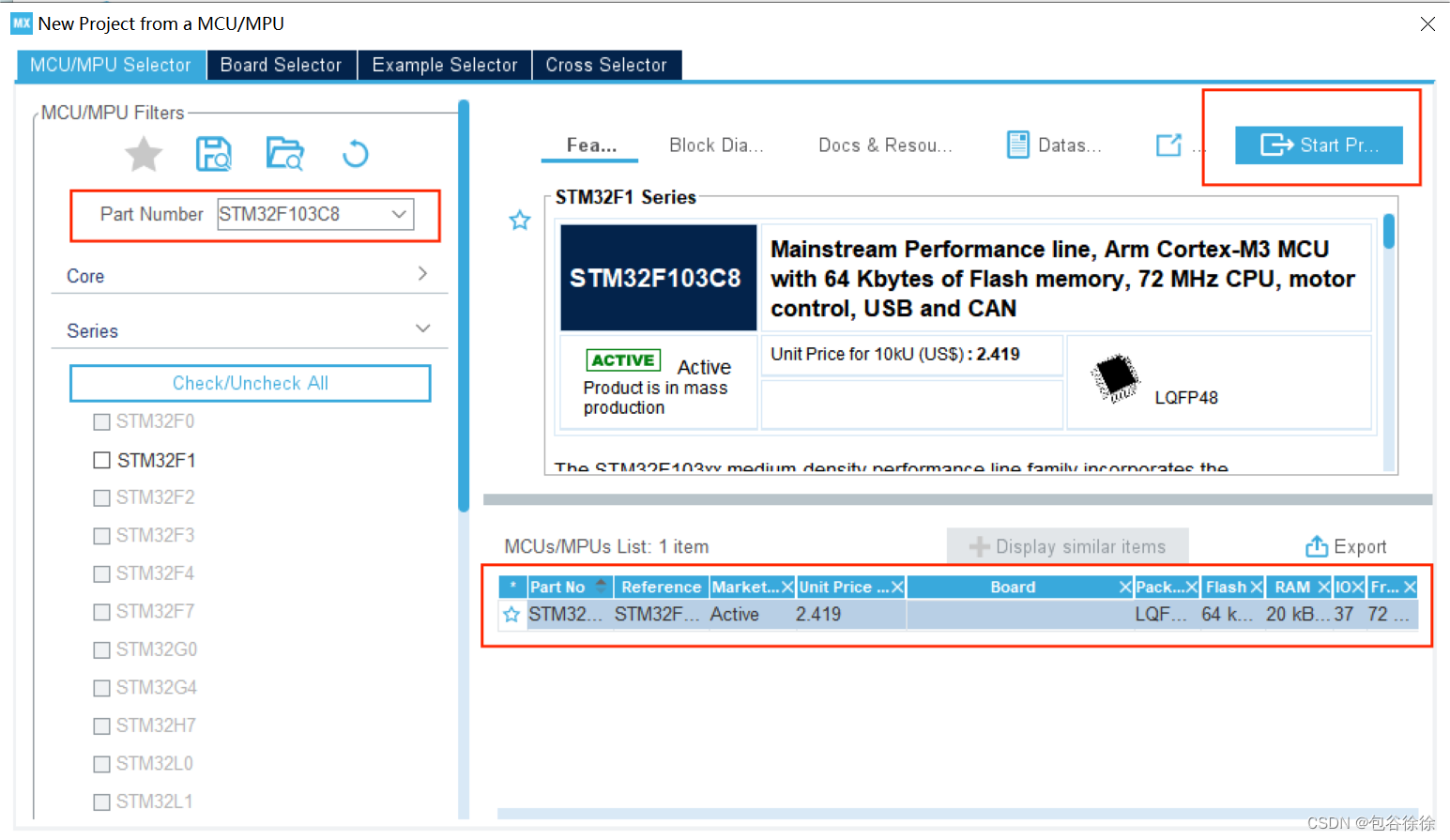
Task: Click the 64 k... flash cell
Action: coord(1230,615)
